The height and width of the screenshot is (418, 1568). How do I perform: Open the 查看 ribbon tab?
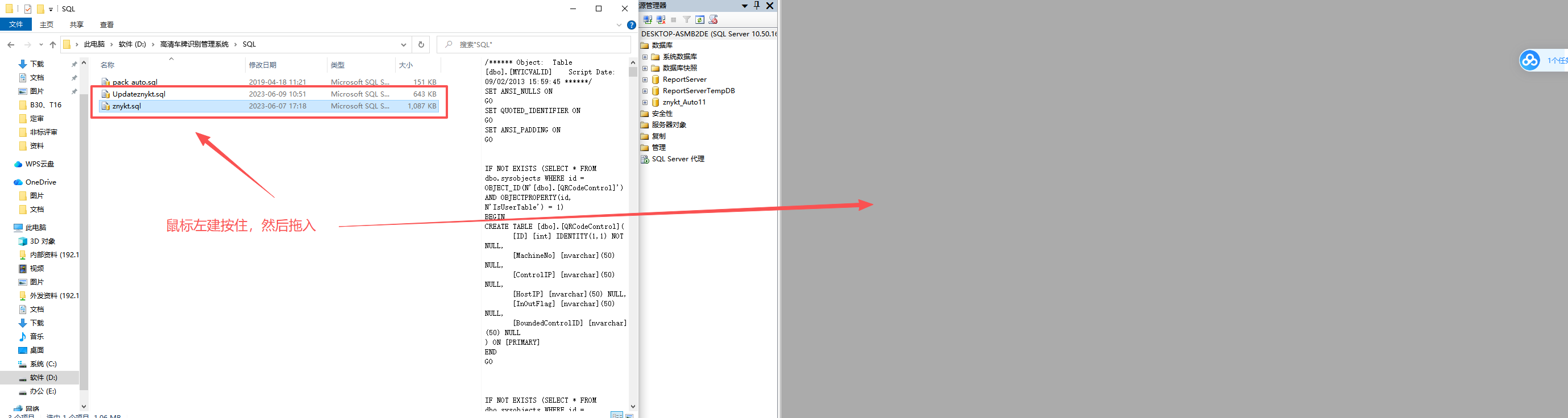pyautogui.click(x=107, y=25)
